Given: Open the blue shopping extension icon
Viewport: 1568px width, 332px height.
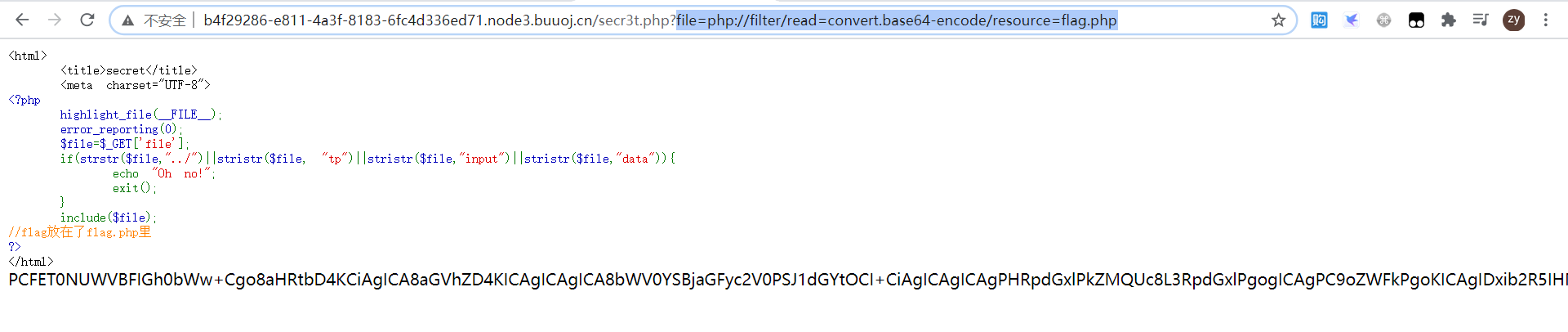Looking at the screenshot, I should 1319,20.
